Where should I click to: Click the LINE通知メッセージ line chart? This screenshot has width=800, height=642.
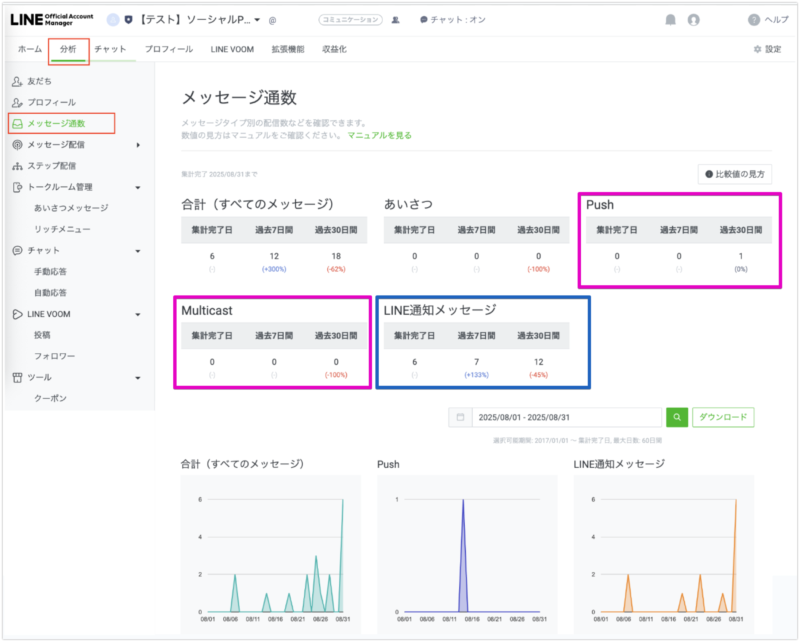(664, 555)
